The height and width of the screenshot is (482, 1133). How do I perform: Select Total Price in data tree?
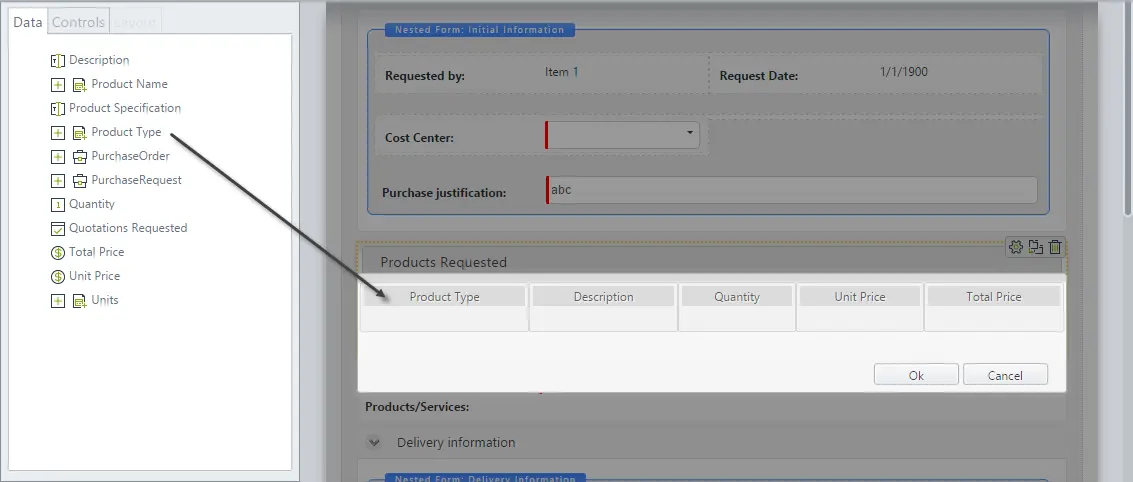click(x=96, y=252)
